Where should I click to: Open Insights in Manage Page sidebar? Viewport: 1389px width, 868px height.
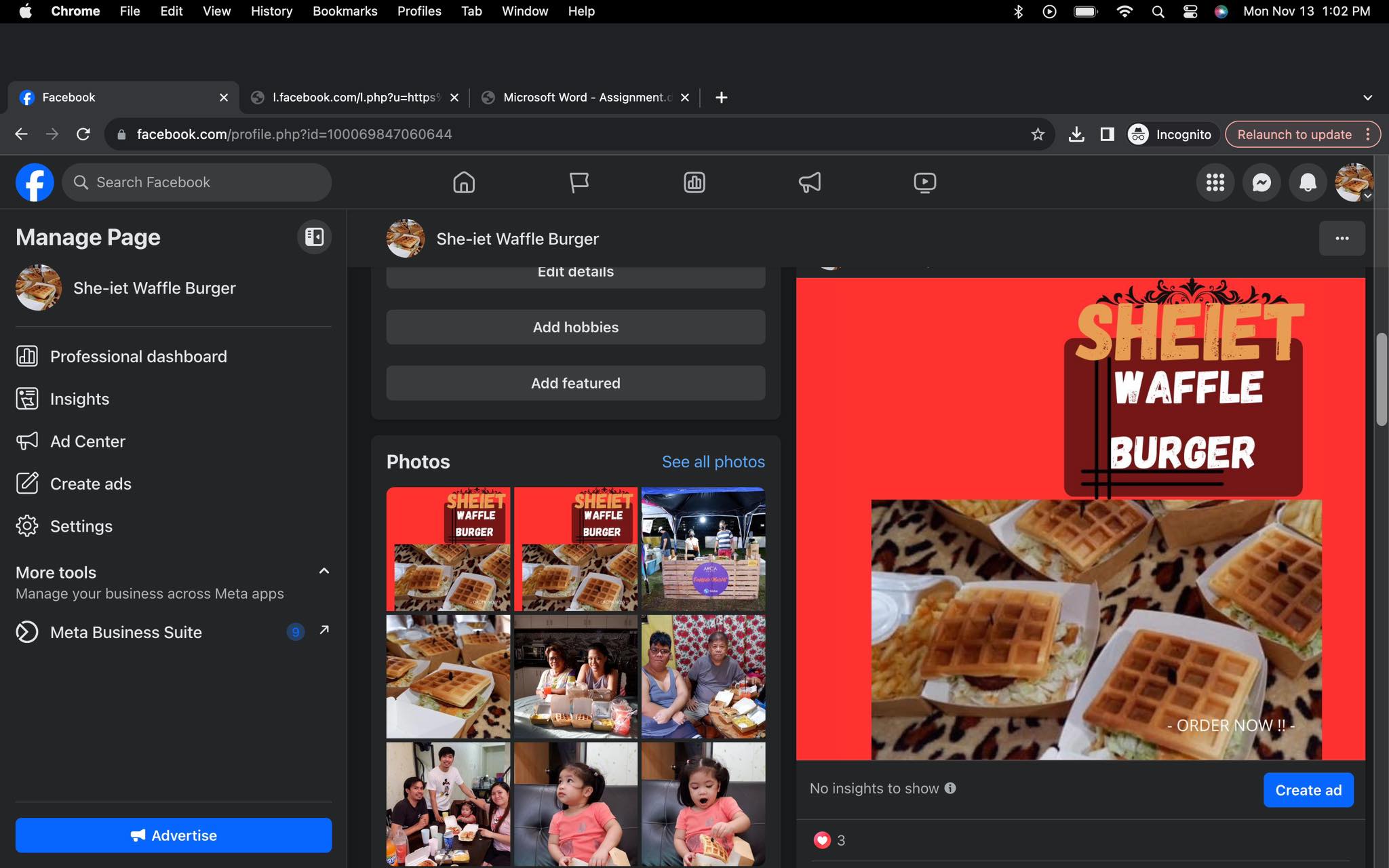click(79, 399)
